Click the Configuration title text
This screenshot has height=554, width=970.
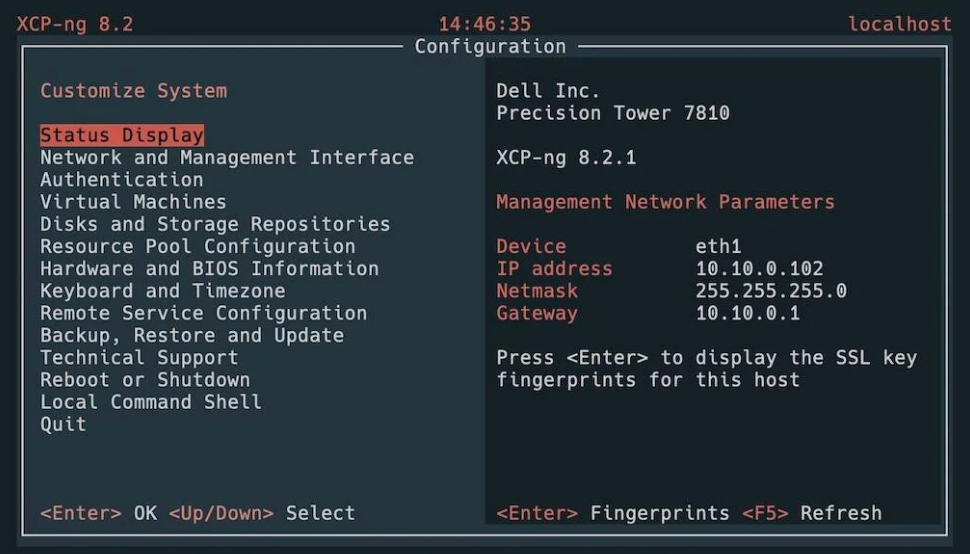[x=491, y=46]
